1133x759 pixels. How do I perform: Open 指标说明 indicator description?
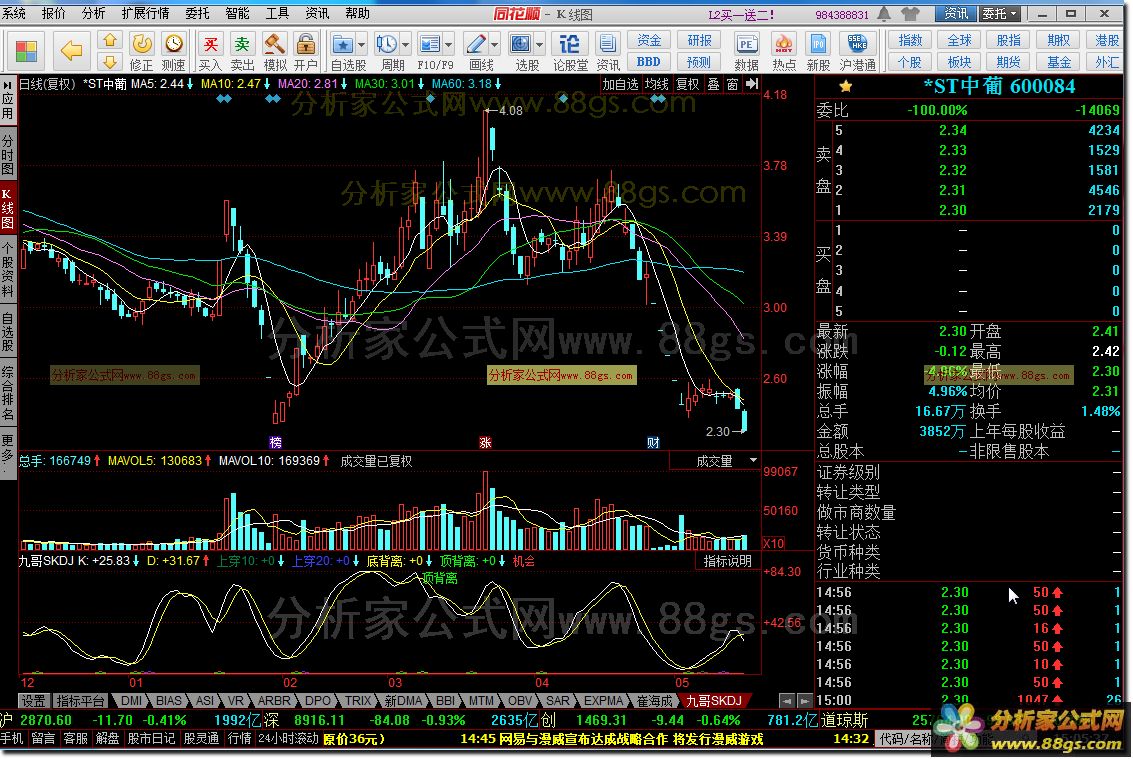(727, 561)
